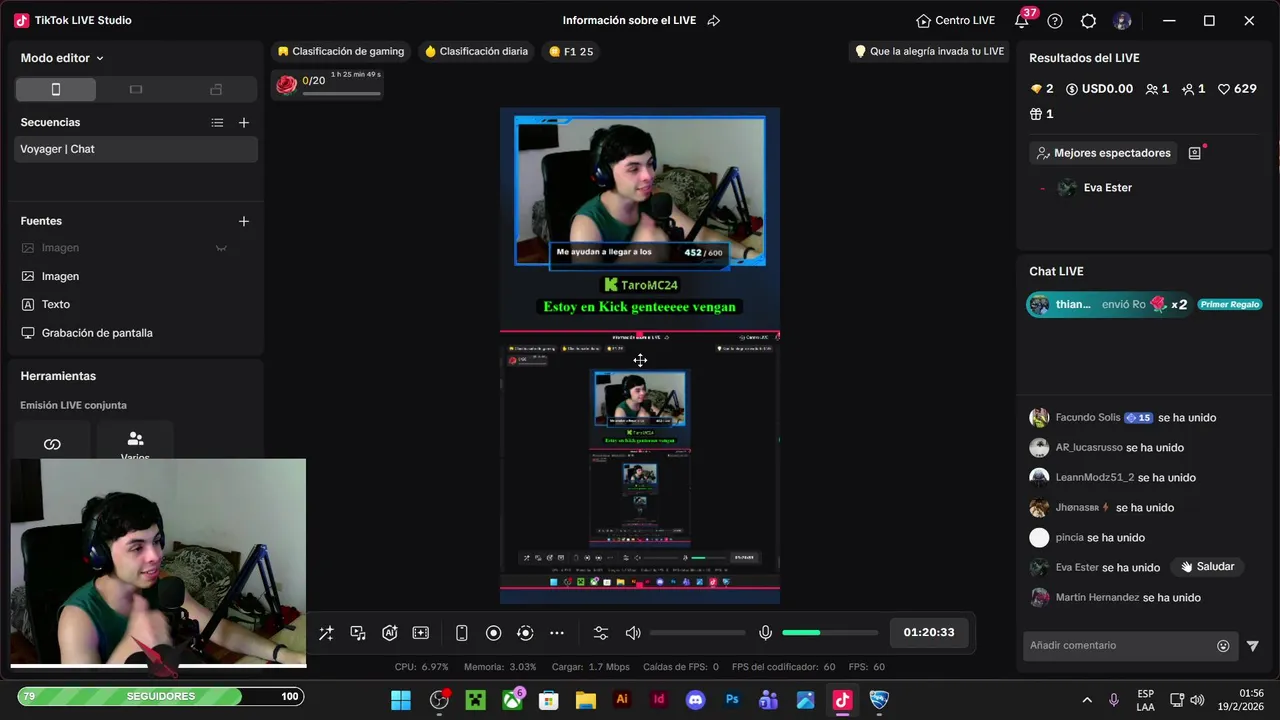Click the link icon under Emisión LIVE conjunta
Viewport: 1280px width, 720px height.
click(x=52, y=444)
